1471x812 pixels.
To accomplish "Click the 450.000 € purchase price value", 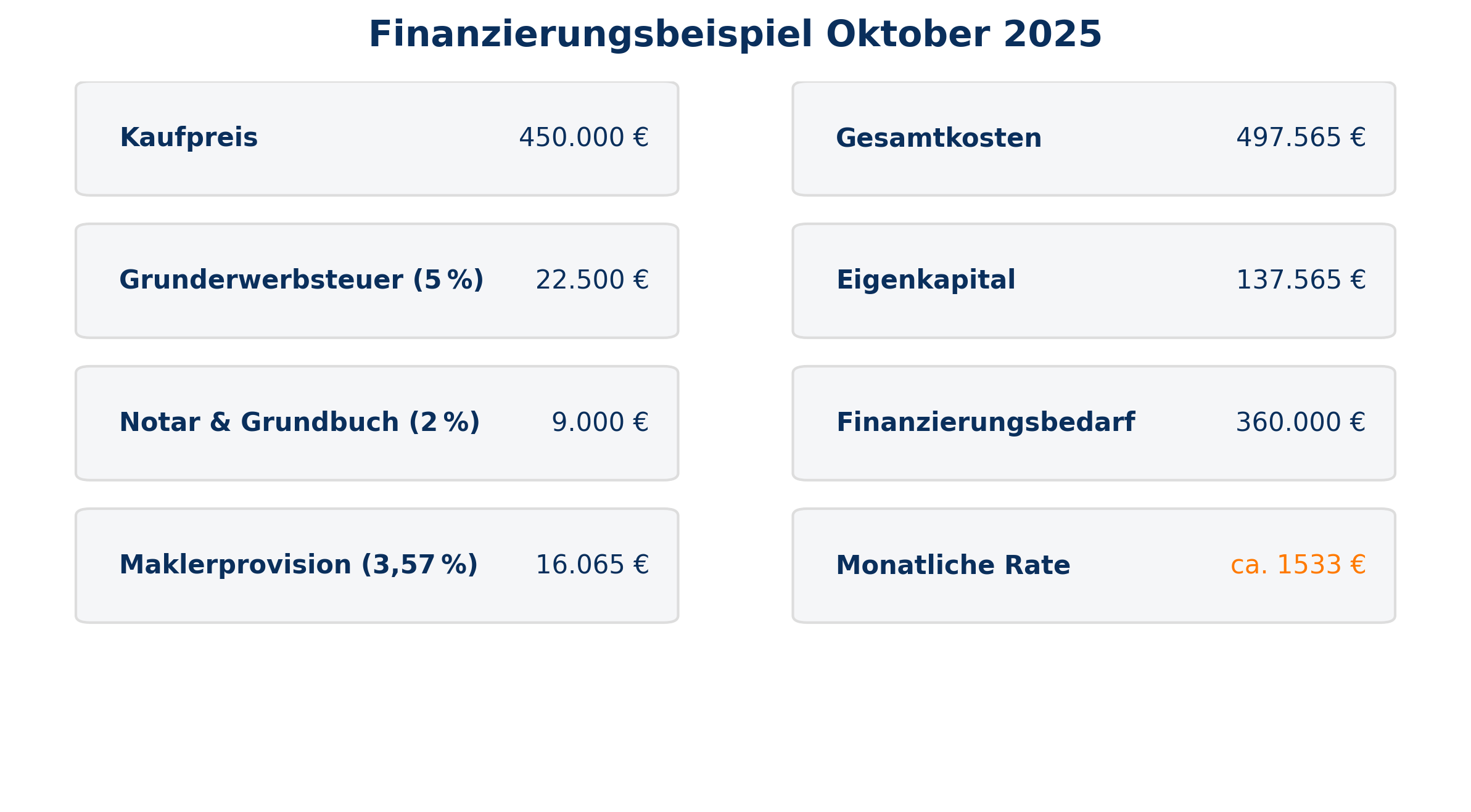I will pyautogui.click(x=583, y=137).
